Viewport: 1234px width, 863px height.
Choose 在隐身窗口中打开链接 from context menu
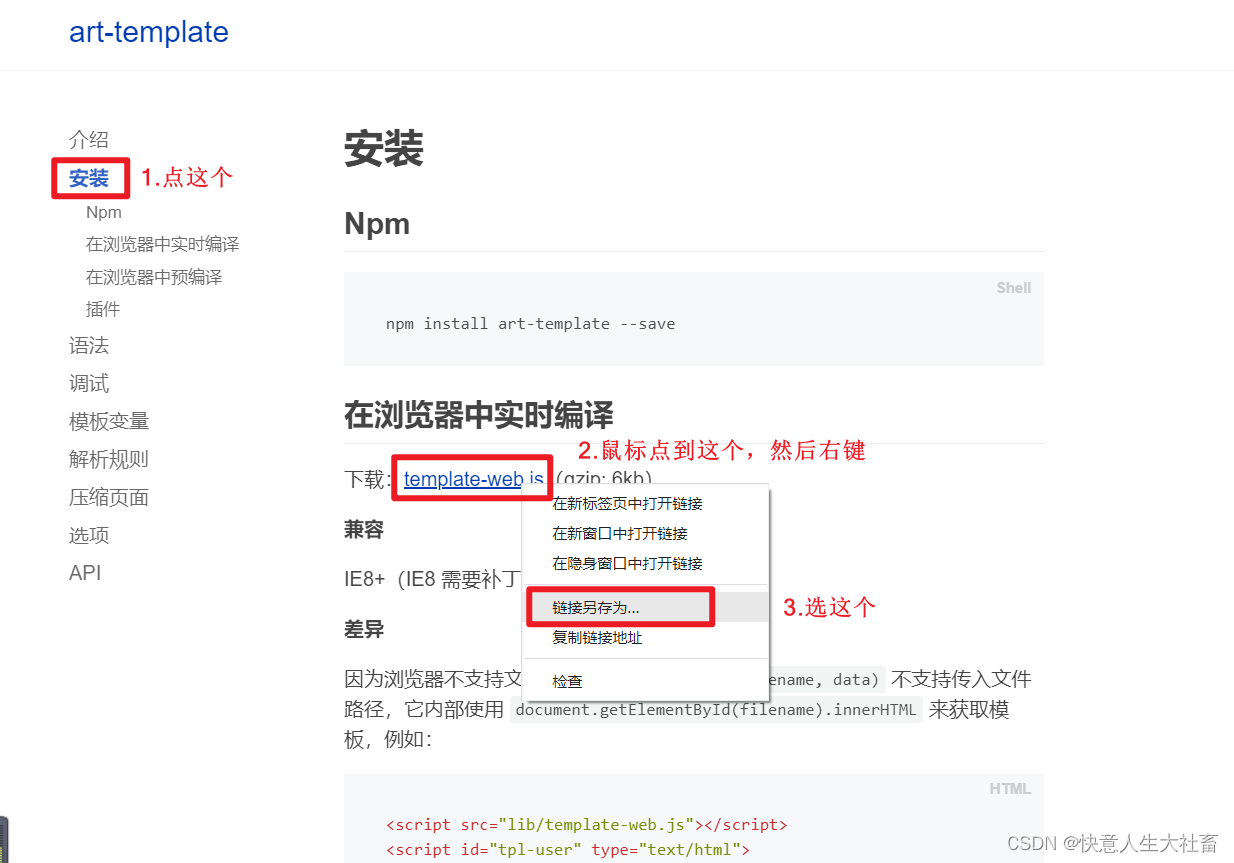646,564
